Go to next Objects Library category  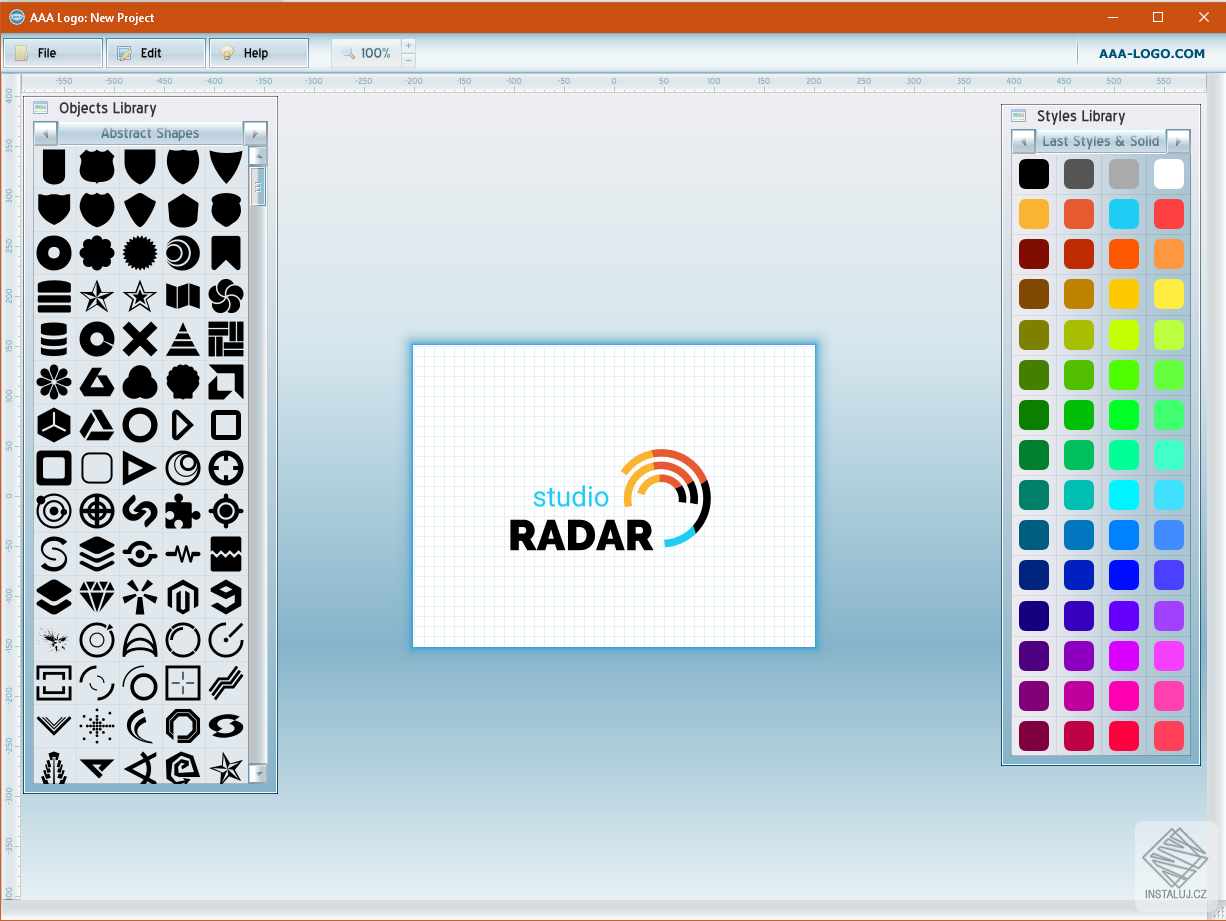click(256, 133)
